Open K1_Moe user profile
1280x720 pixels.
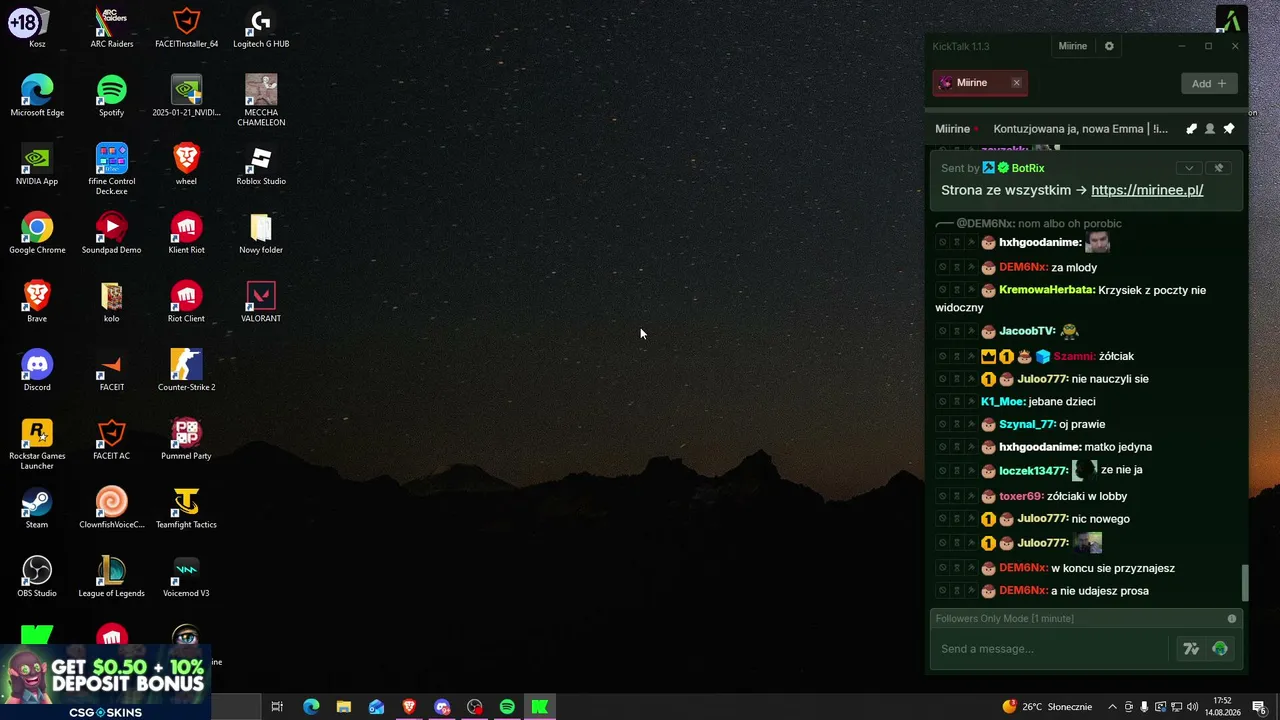point(1003,401)
